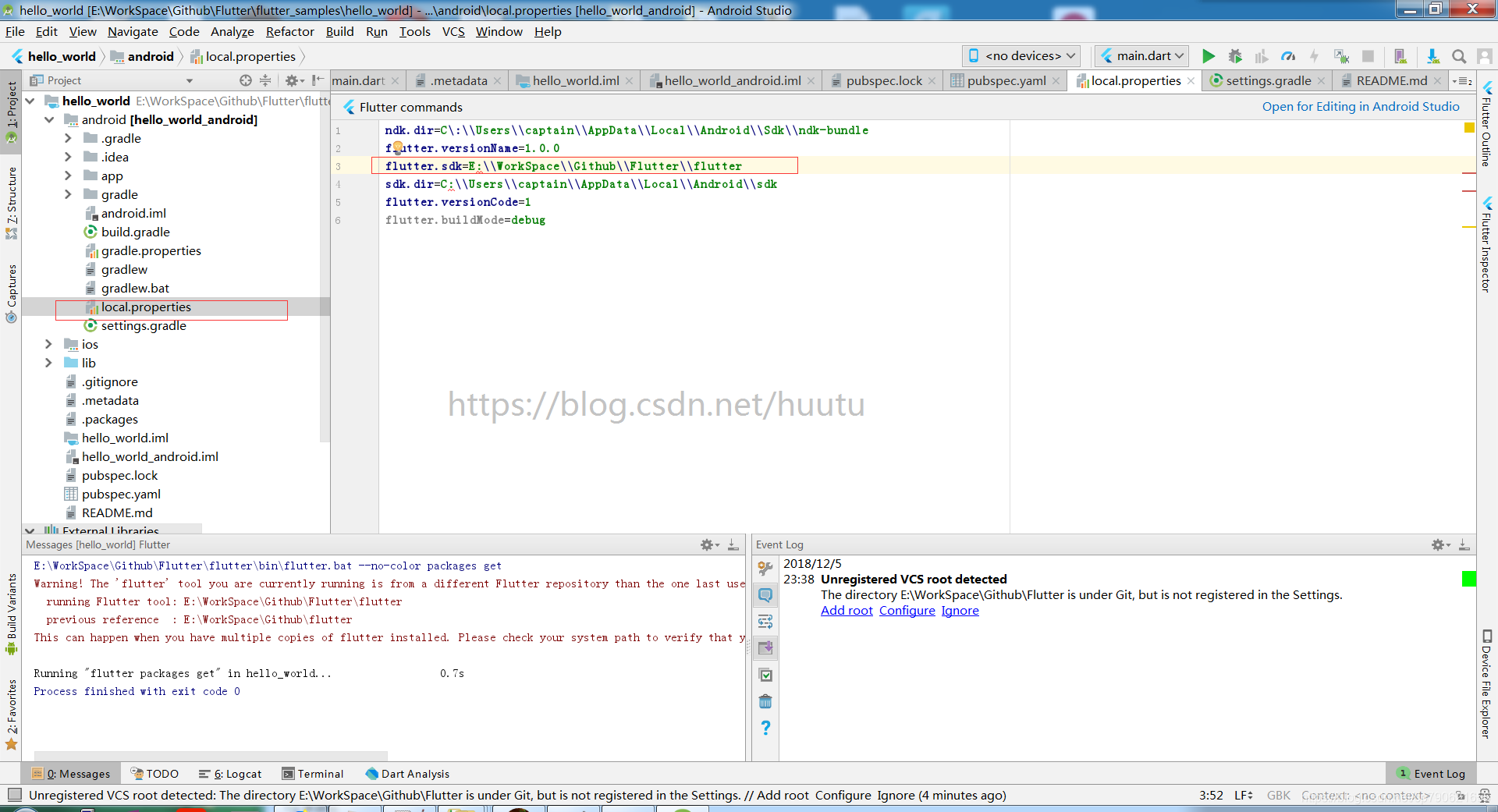Toggle the Captures tool window

[x=11, y=294]
